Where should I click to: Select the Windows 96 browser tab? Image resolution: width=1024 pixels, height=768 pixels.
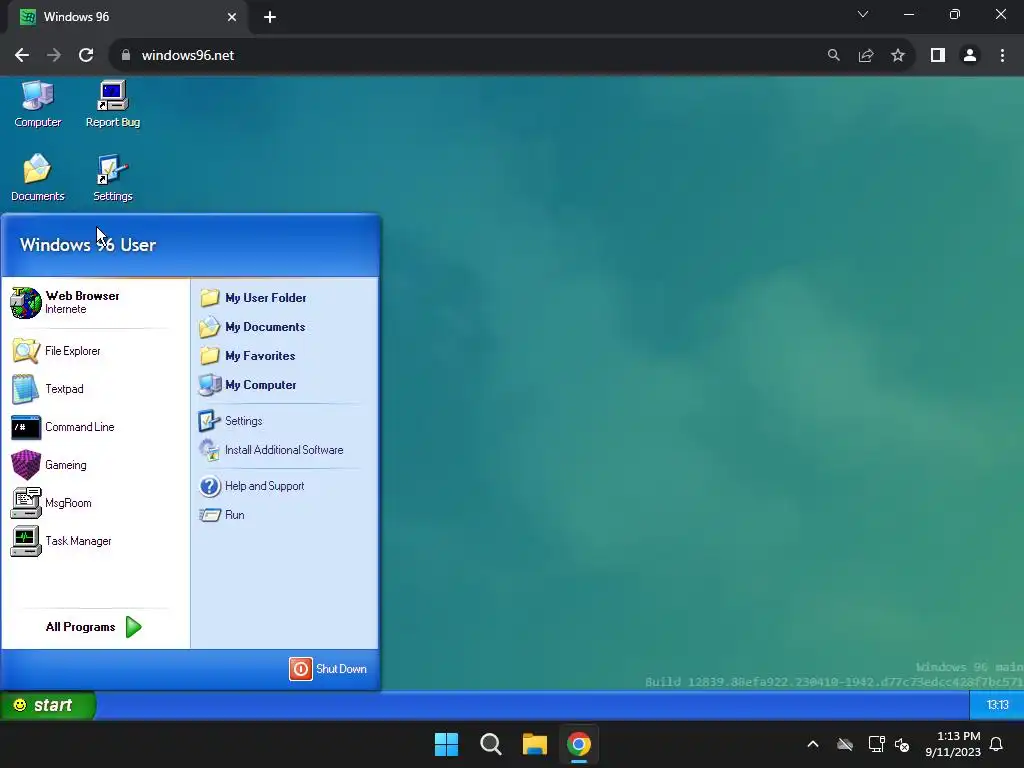128,17
